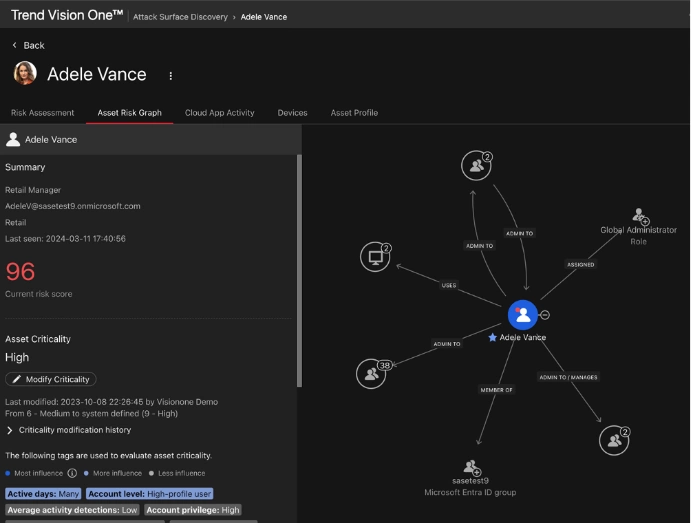Viewport: 691px width, 523px height.
Task: Go to the Devices tab
Action: [x=292, y=113]
